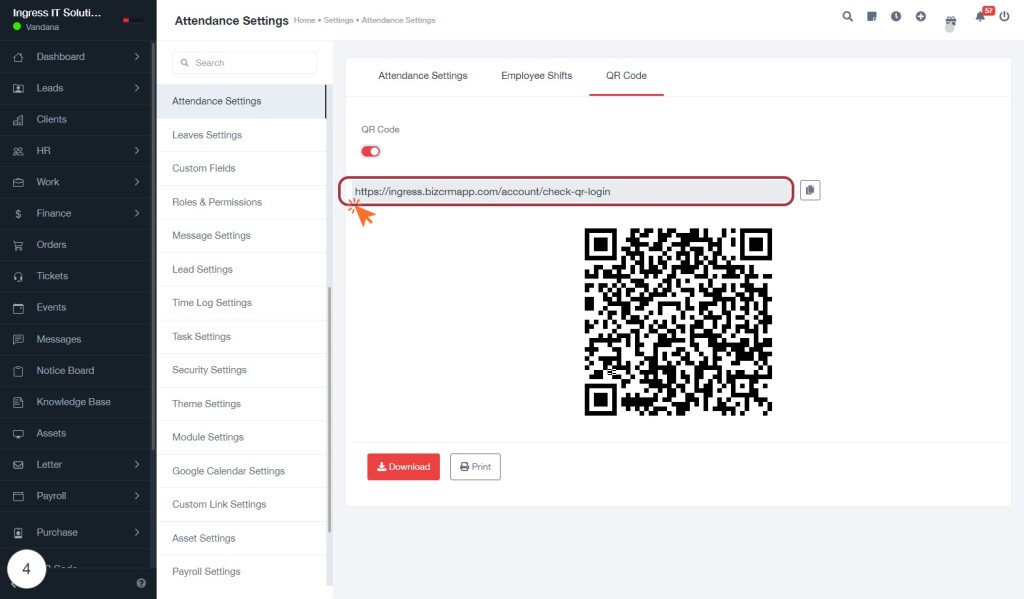Open Payroll Settings
Viewport: 1024px width, 599px height.
click(x=241, y=572)
